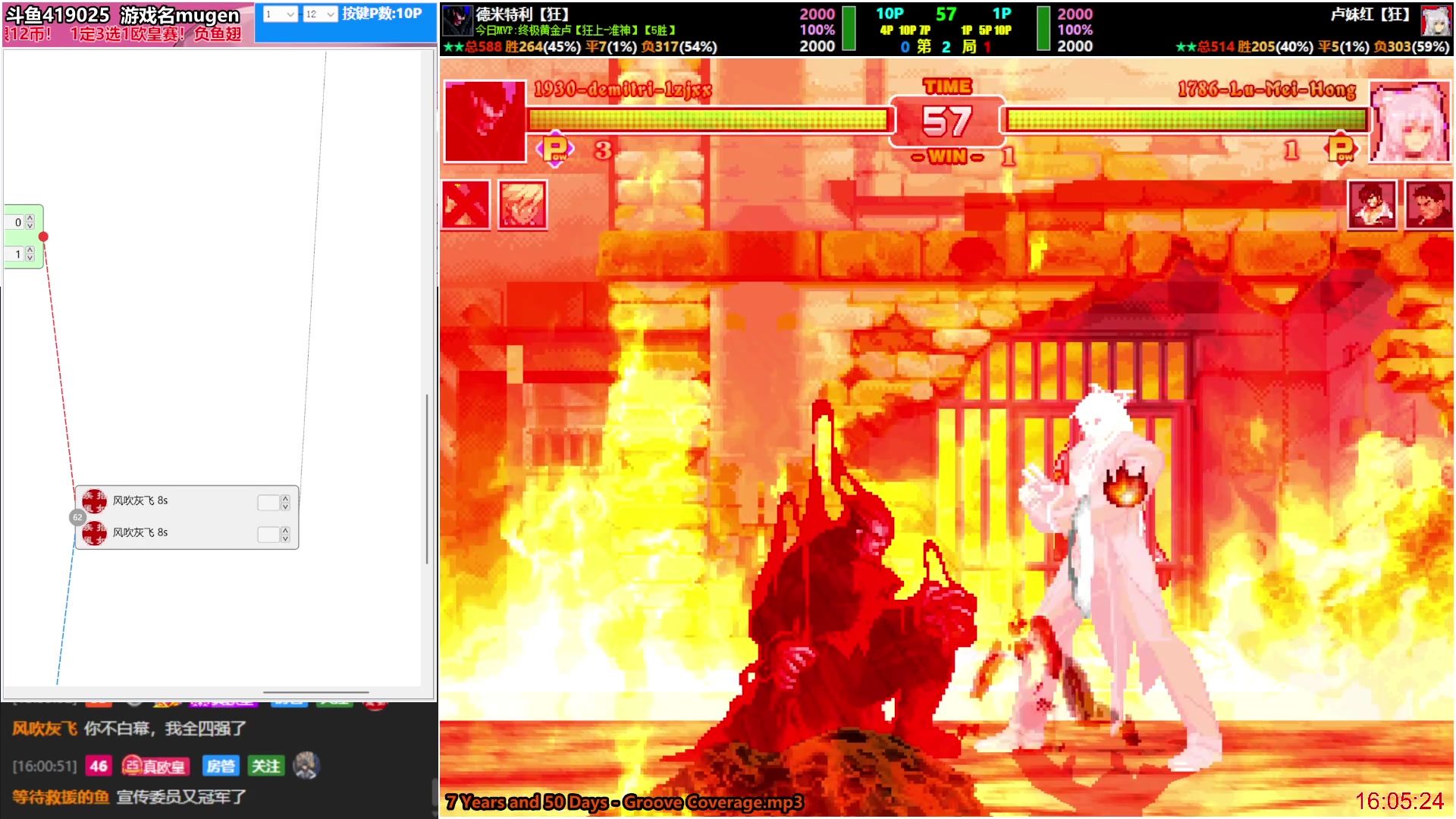The image size is (1456, 819).
Task: Click the crossed-out defeated teammate icon
Action: [x=466, y=204]
